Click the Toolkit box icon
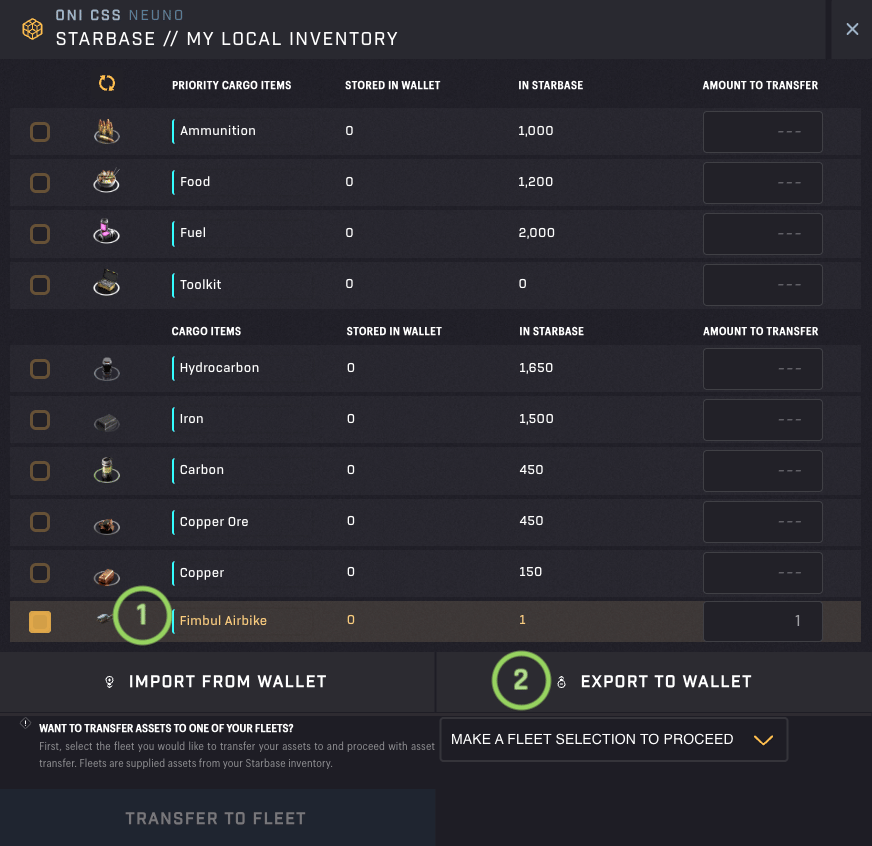 click(106, 283)
